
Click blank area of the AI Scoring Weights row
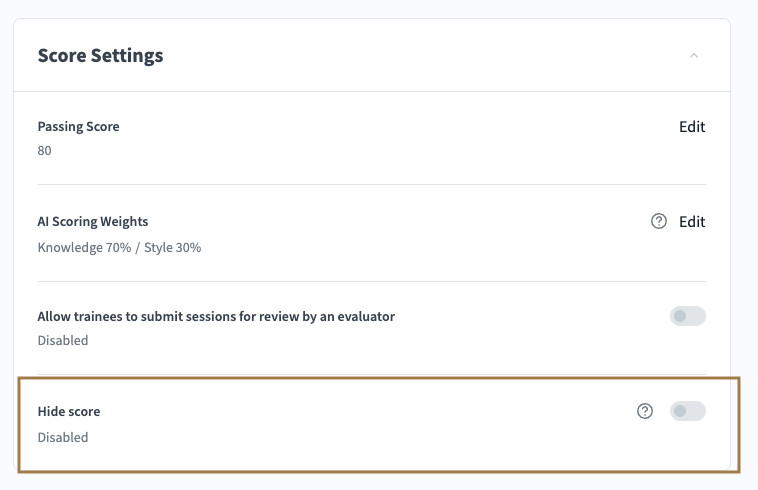click(400, 233)
